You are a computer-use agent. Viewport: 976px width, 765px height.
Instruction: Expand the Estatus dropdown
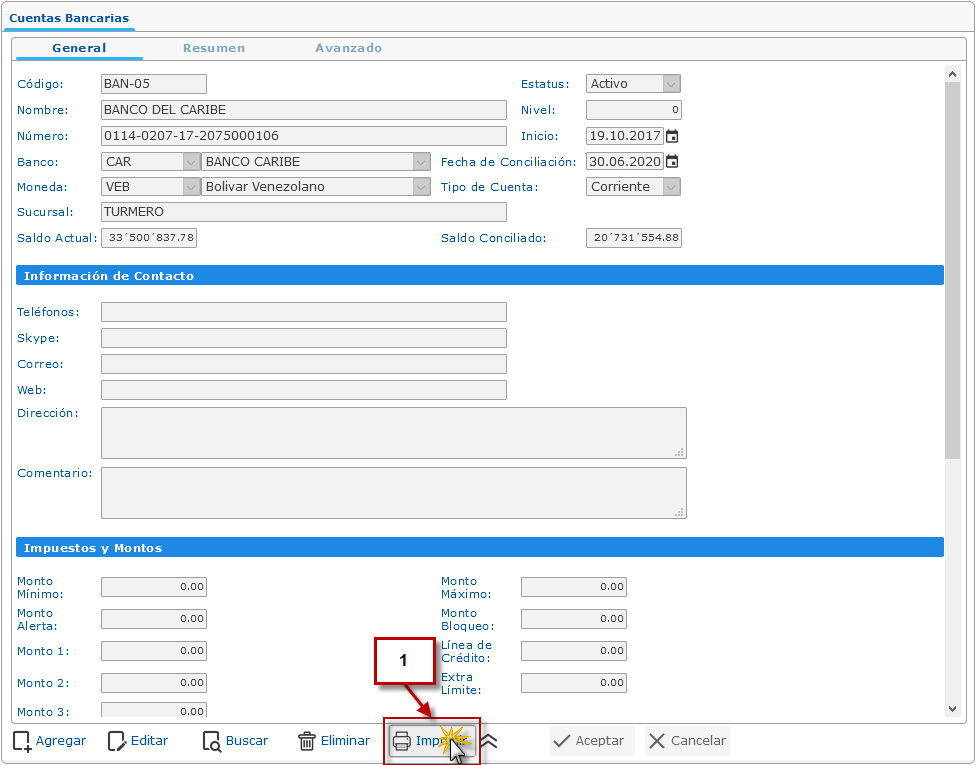tap(671, 84)
